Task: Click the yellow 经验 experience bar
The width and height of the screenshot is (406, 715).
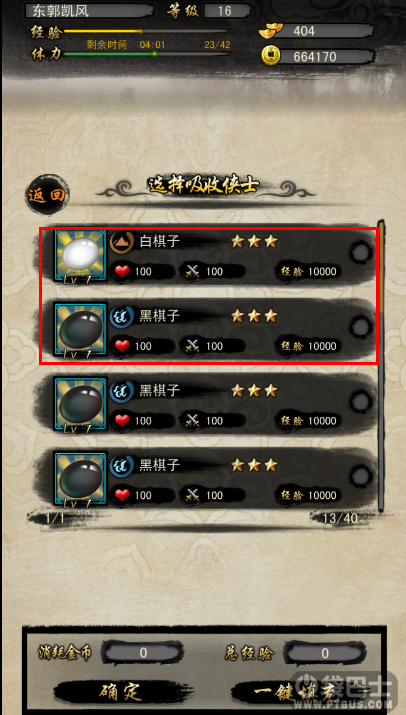Action: 151,31
